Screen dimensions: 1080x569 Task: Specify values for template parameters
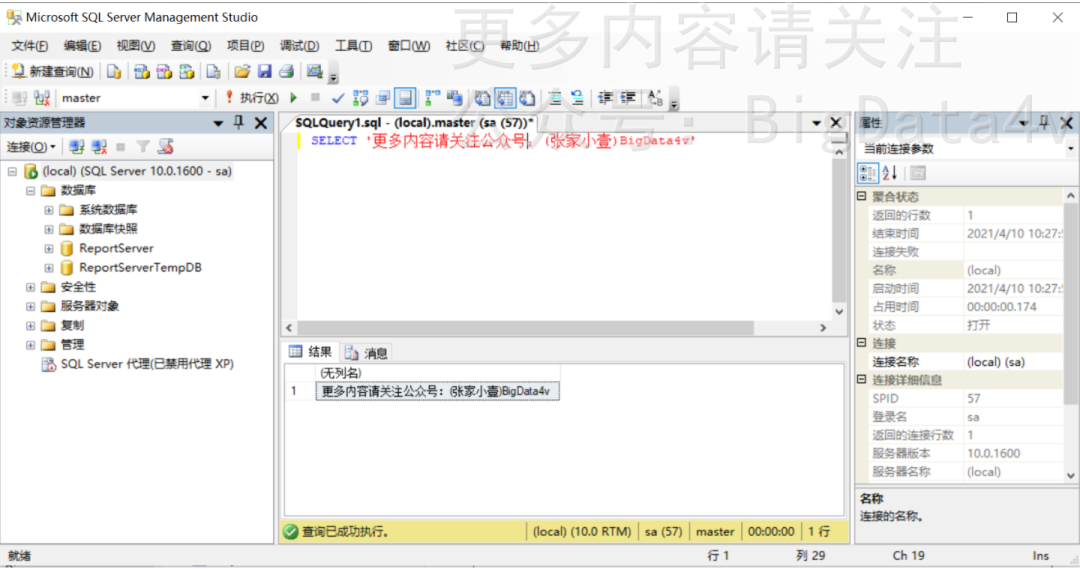click(654, 98)
